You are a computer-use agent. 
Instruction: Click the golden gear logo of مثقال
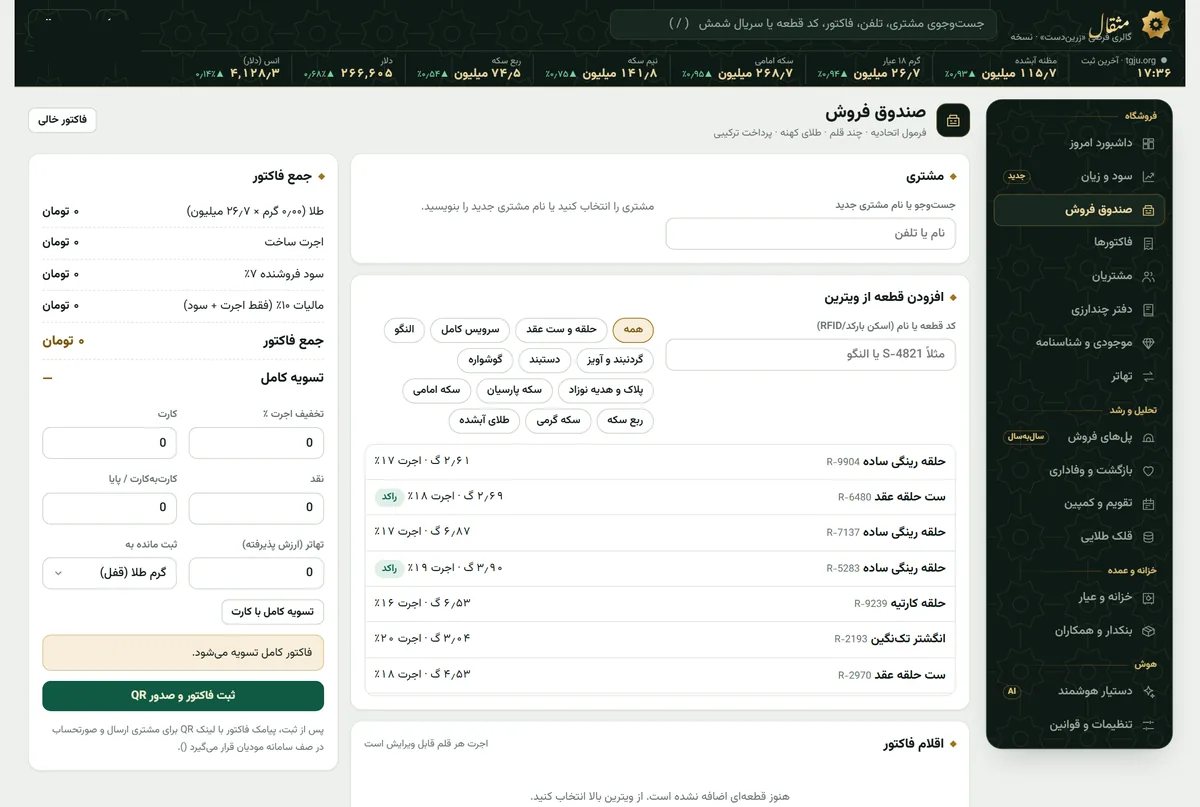pyautogui.click(x=1156, y=25)
